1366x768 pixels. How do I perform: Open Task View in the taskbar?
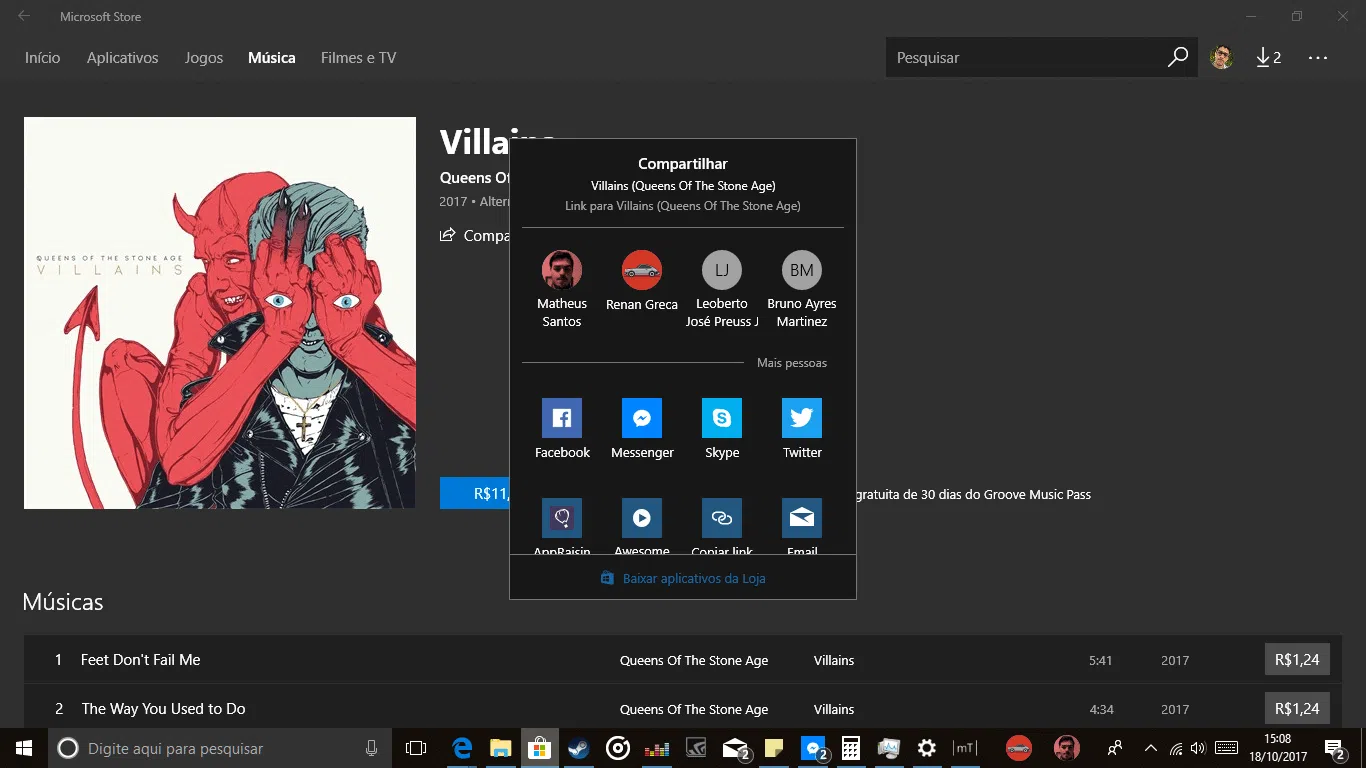click(416, 748)
